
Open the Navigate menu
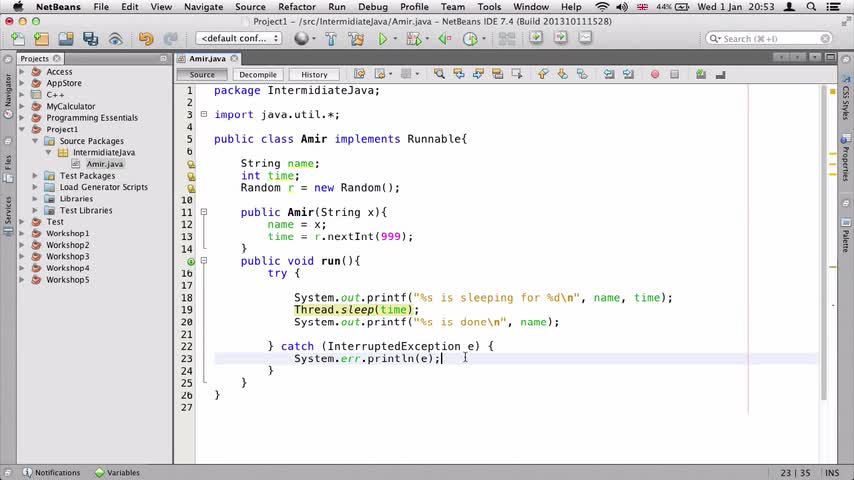[203, 7]
